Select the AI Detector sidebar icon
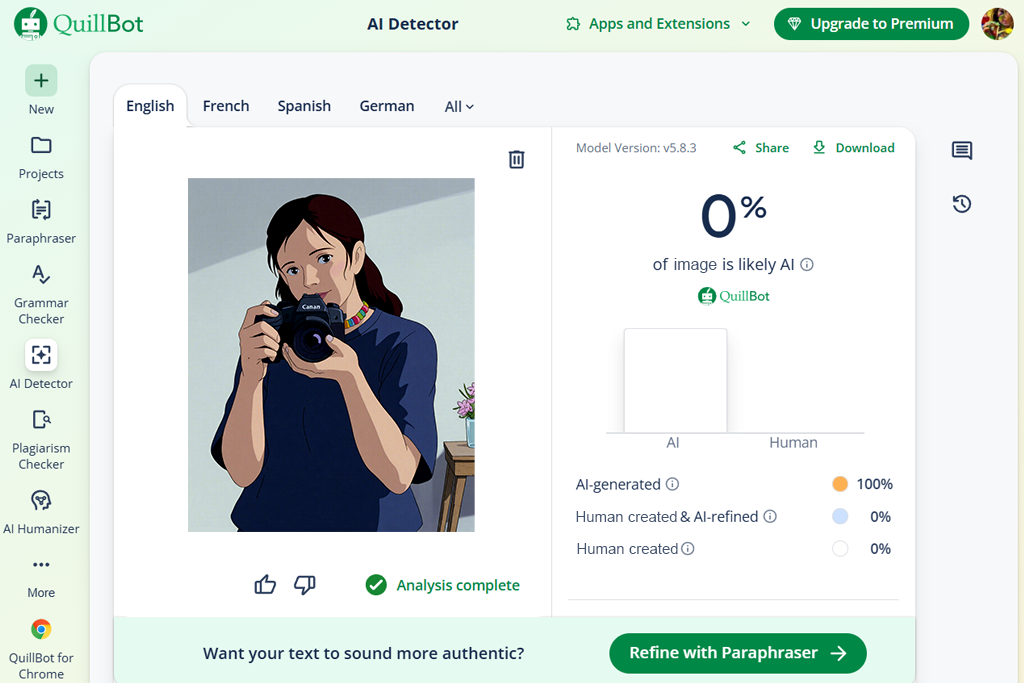The height and width of the screenshot is (683, 1024). coord(41,355)
